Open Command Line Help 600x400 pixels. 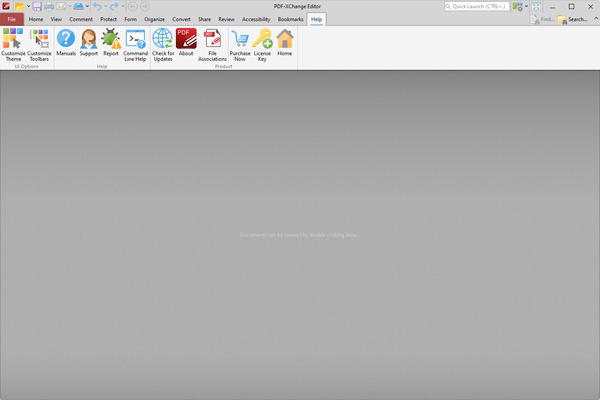[x=135, y=44]
